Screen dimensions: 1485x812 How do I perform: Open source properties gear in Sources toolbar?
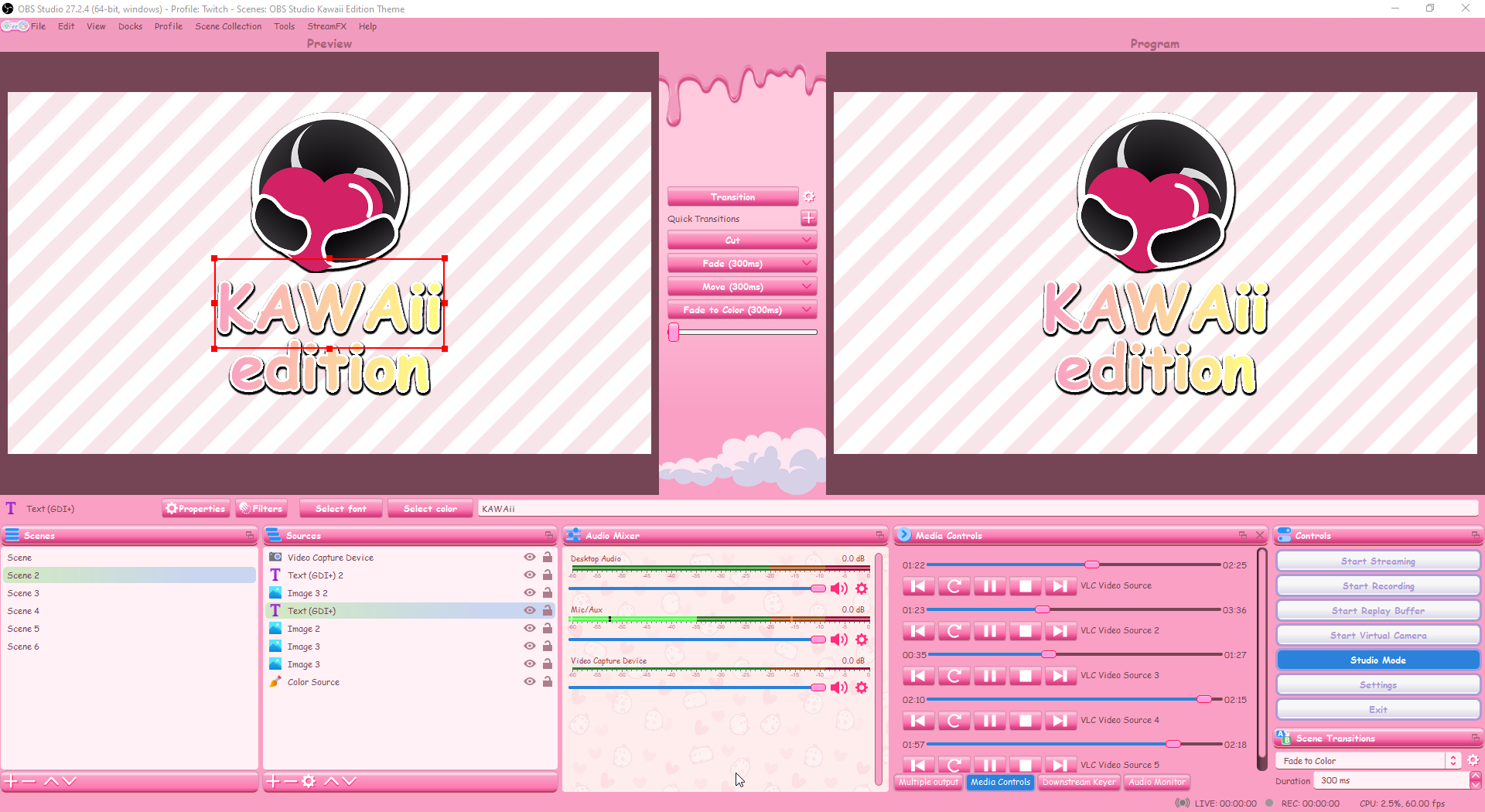(x=309, y=782)
